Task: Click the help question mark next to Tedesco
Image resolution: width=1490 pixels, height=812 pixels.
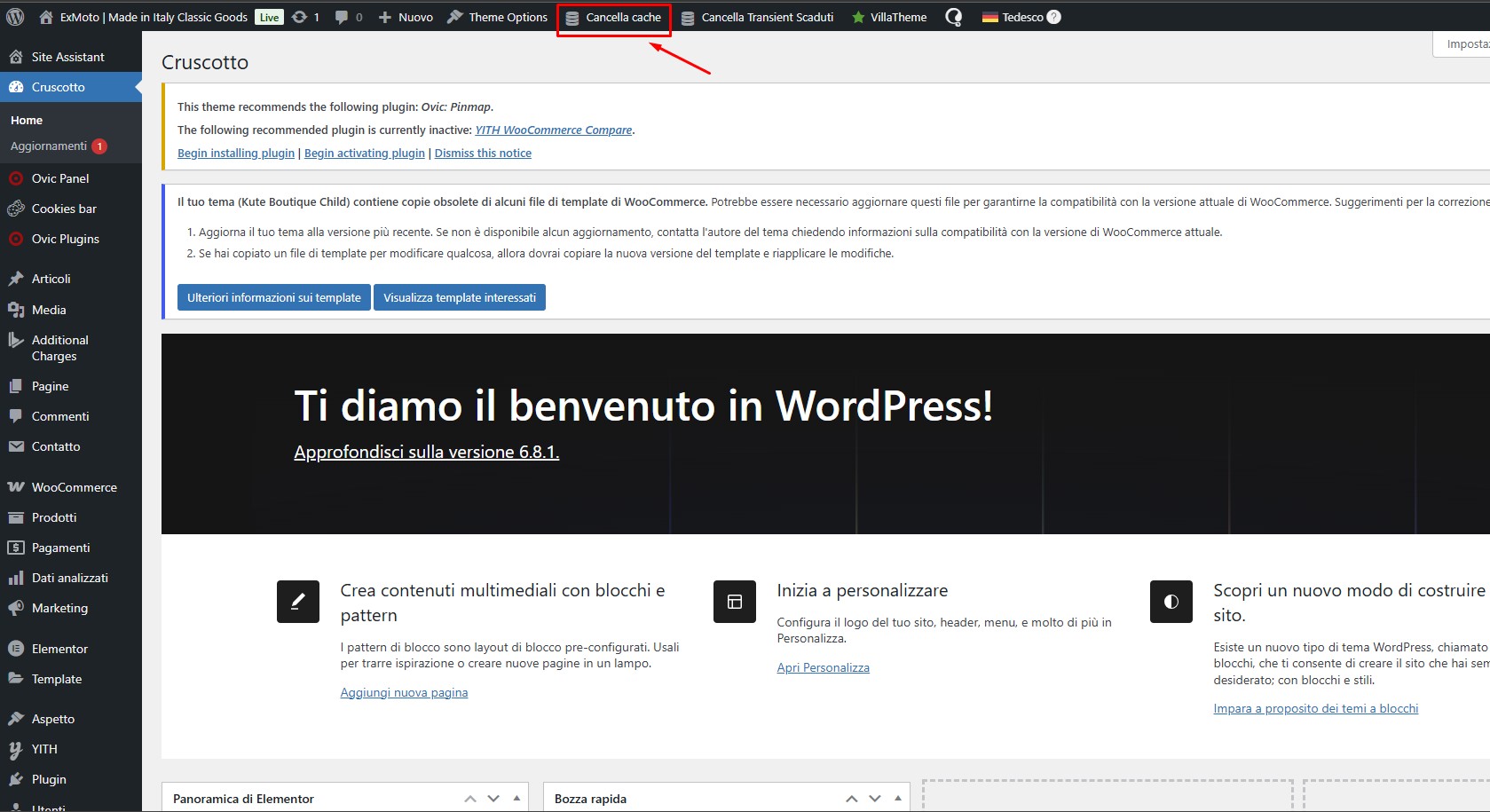Action: pyautogui.click(x=1053, y=17)
